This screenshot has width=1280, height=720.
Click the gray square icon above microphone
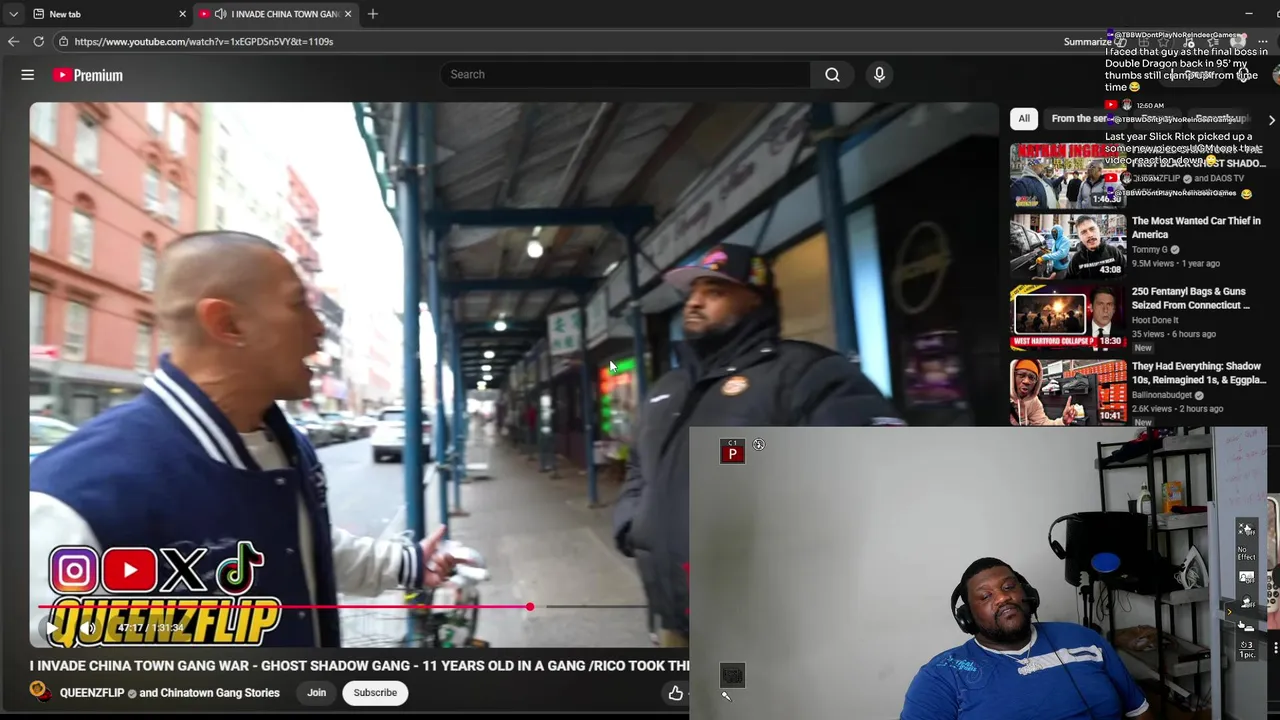coord(732,675)
